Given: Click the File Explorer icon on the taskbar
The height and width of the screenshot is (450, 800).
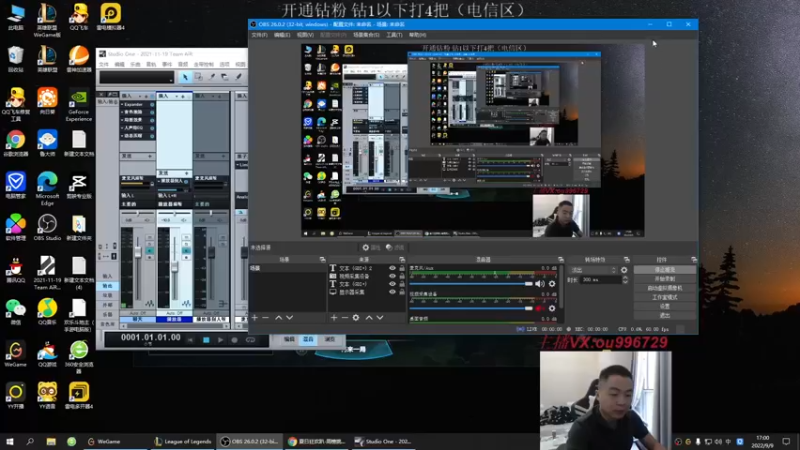Looking at the screenshot, I should pyautogui.click(x=51, y=441).
